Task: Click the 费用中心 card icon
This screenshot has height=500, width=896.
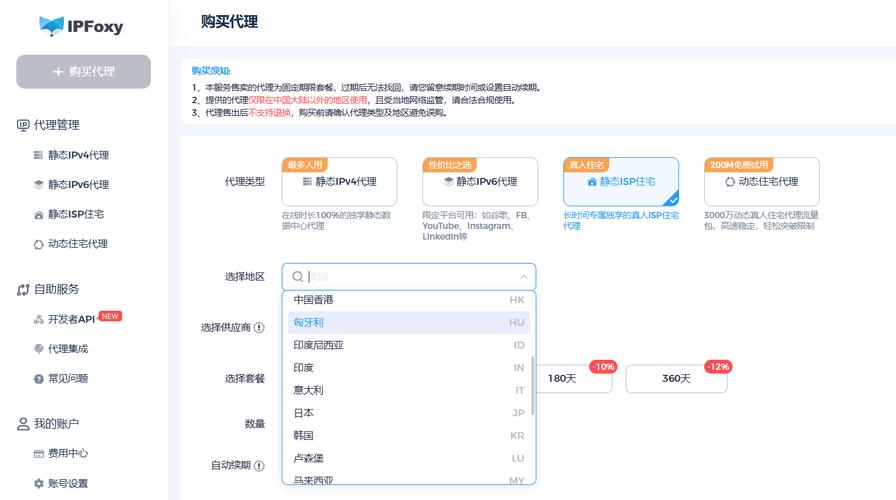Action: [x=38, y=454]
